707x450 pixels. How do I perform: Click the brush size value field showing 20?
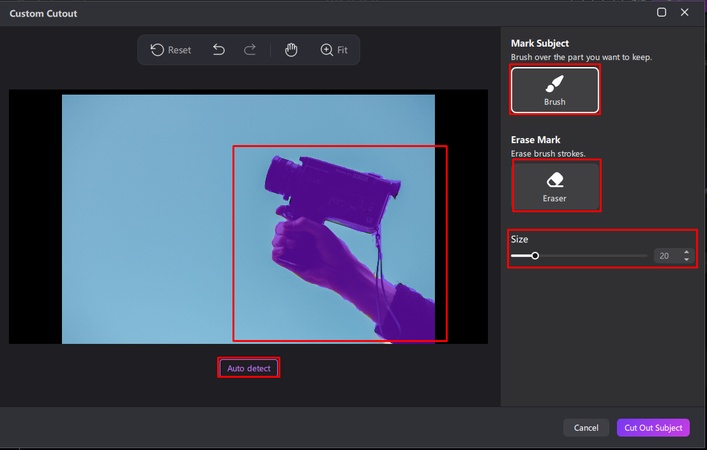coord(664,256)
